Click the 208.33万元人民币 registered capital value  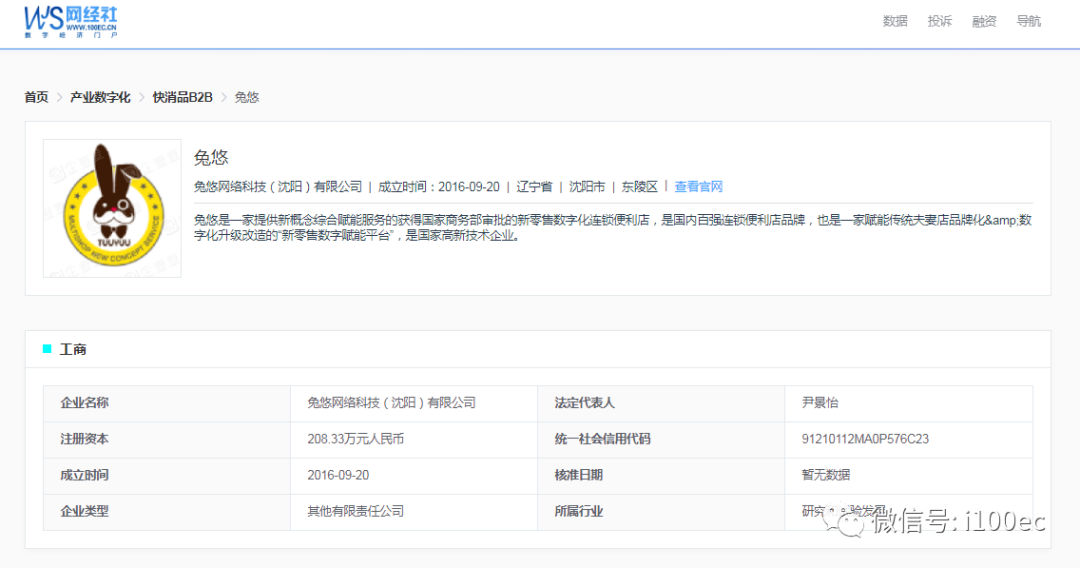tap(355, 439)
